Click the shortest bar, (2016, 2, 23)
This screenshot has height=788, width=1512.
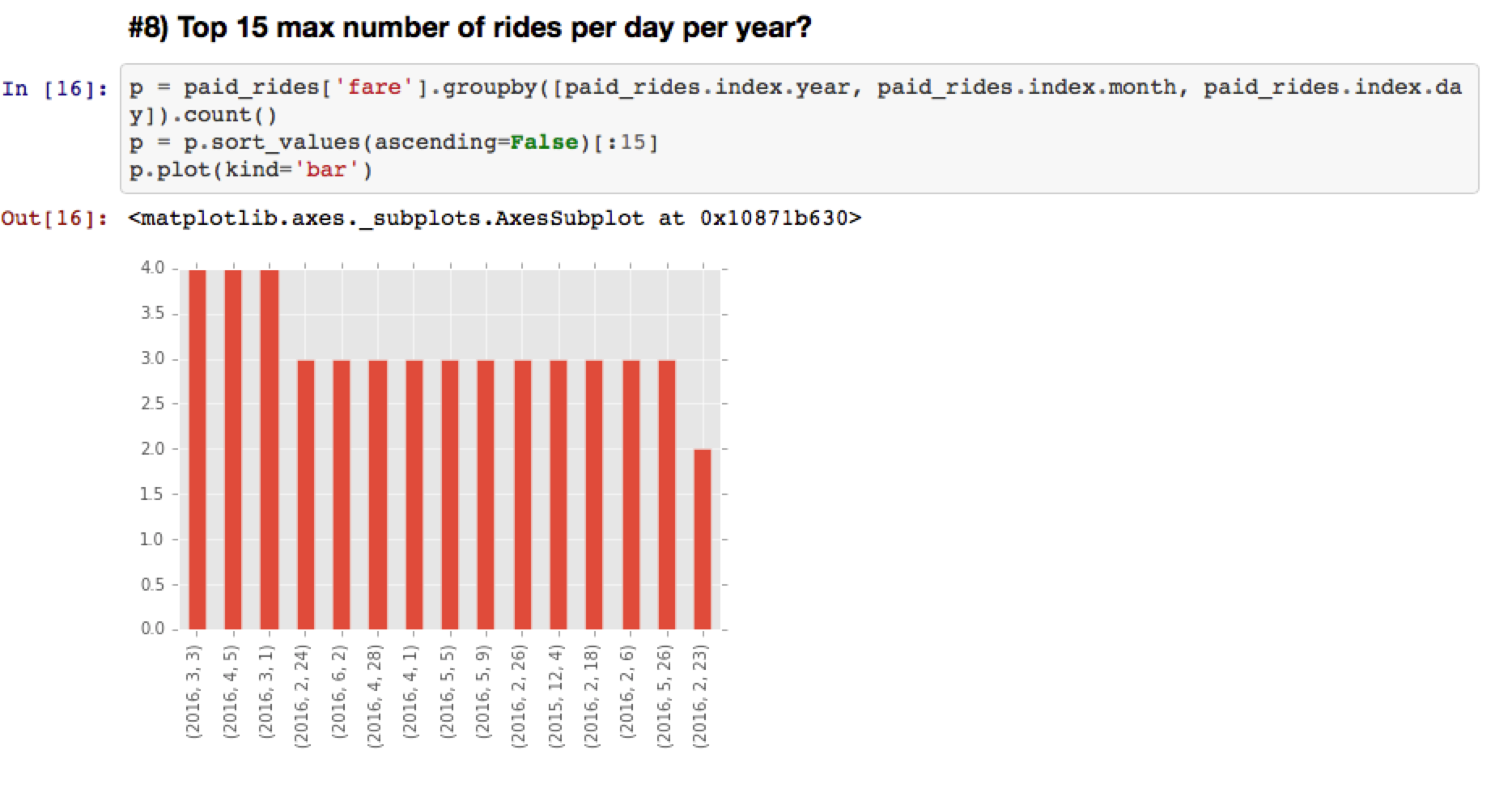703,539
